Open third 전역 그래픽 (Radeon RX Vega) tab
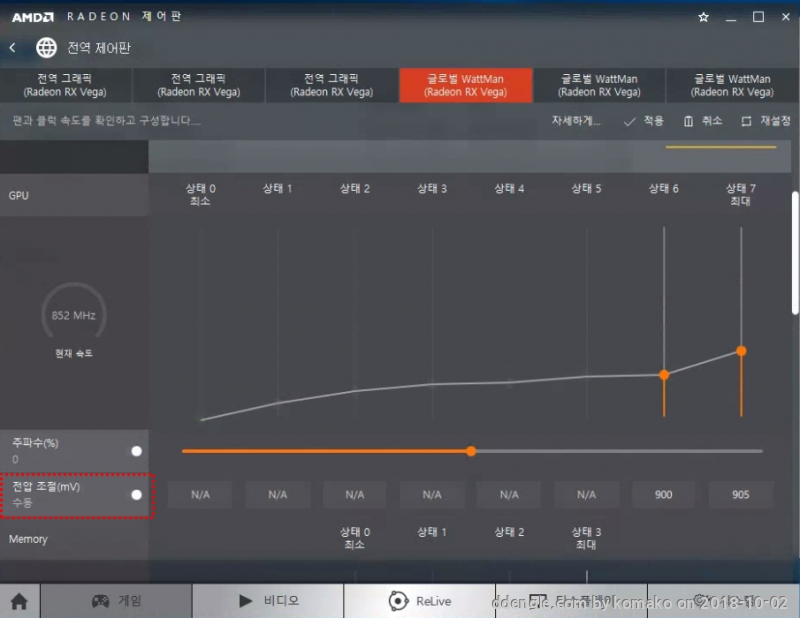 click(332, 85)
